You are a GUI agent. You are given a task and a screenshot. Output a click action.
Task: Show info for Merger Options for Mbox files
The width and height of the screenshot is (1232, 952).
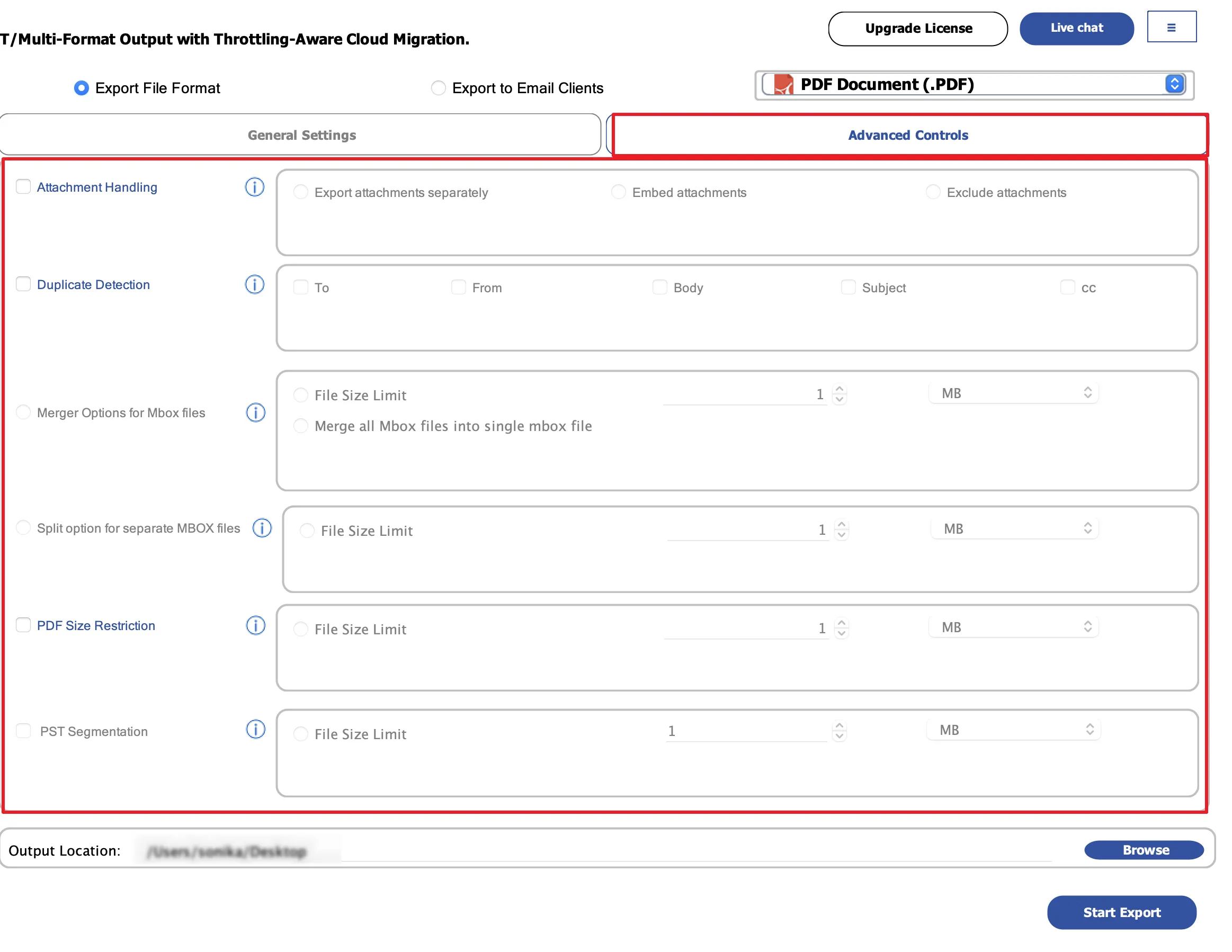255,412
